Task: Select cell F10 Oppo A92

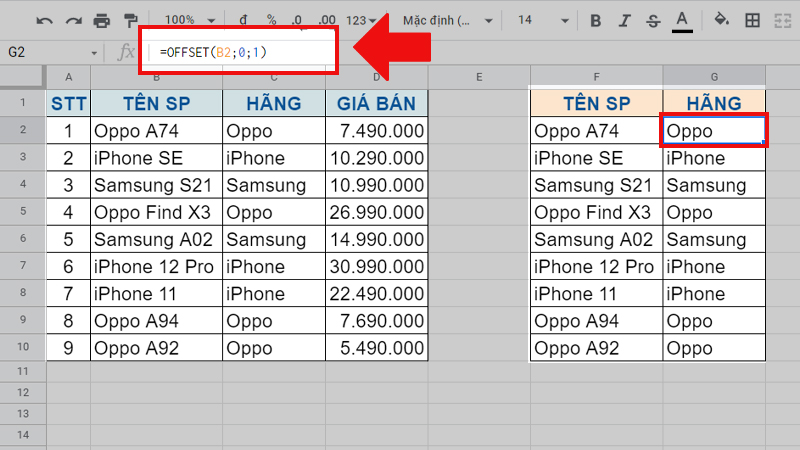Action: coord(596,347)
